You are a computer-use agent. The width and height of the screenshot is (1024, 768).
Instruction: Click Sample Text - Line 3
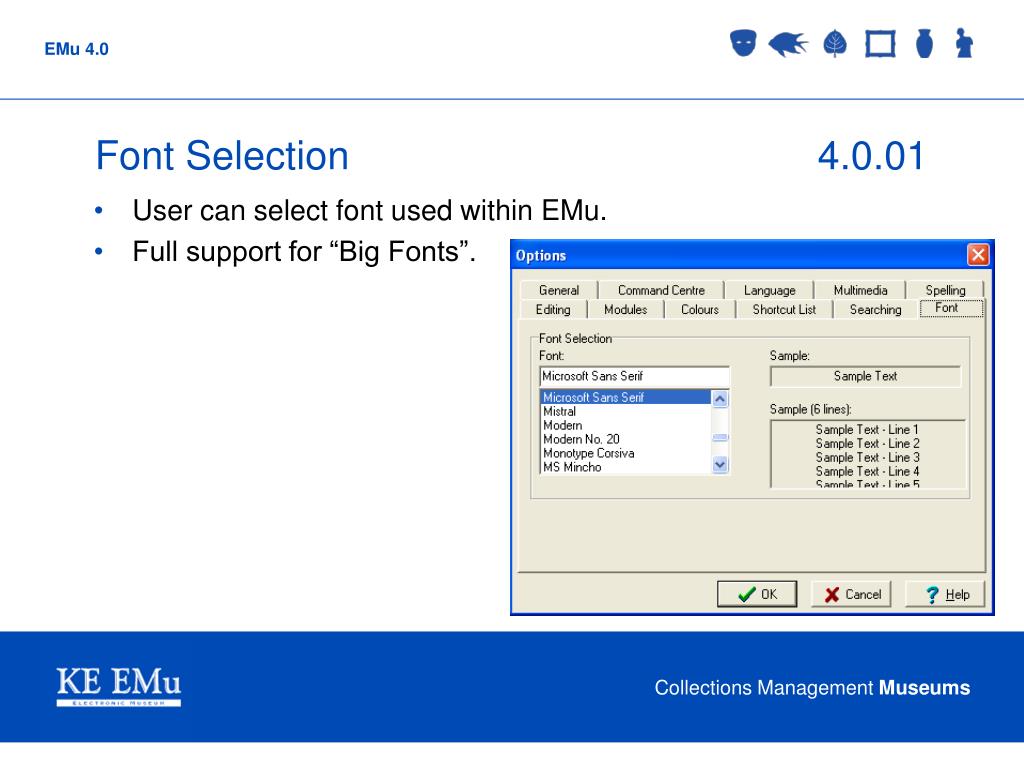tap(867, 457)
